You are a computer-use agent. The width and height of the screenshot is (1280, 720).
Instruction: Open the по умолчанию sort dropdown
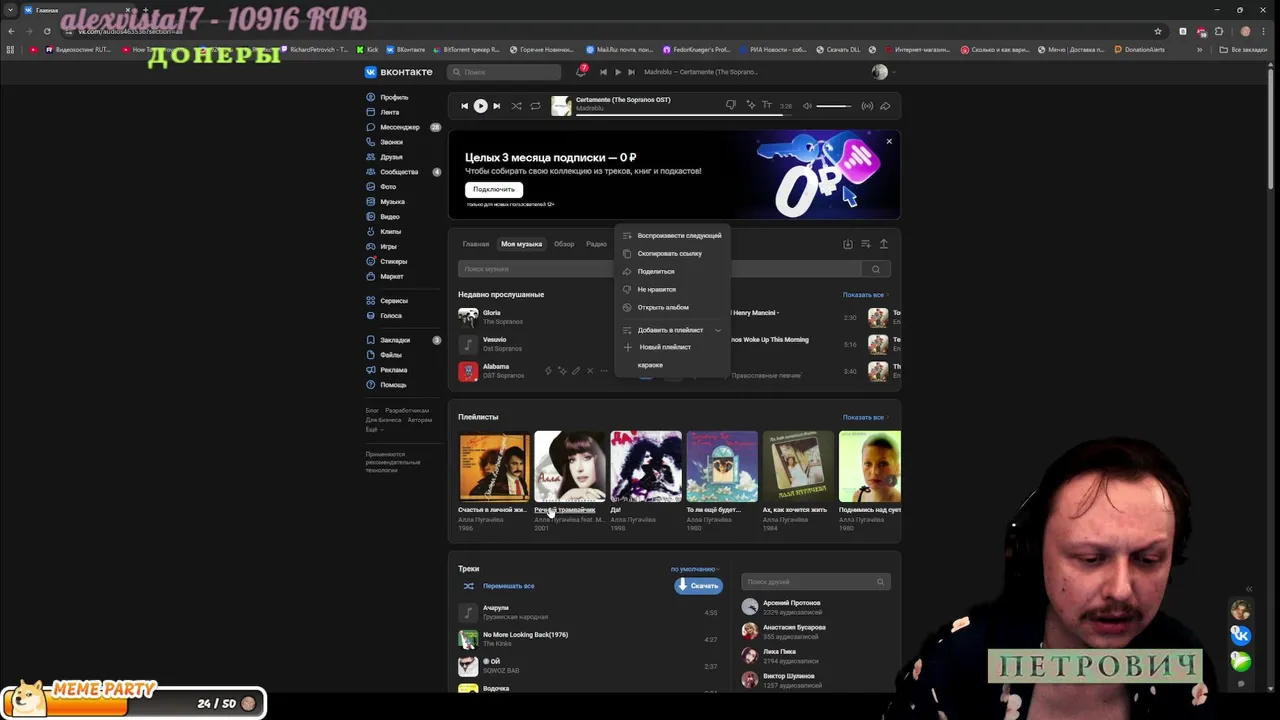[x=695, y=569]
